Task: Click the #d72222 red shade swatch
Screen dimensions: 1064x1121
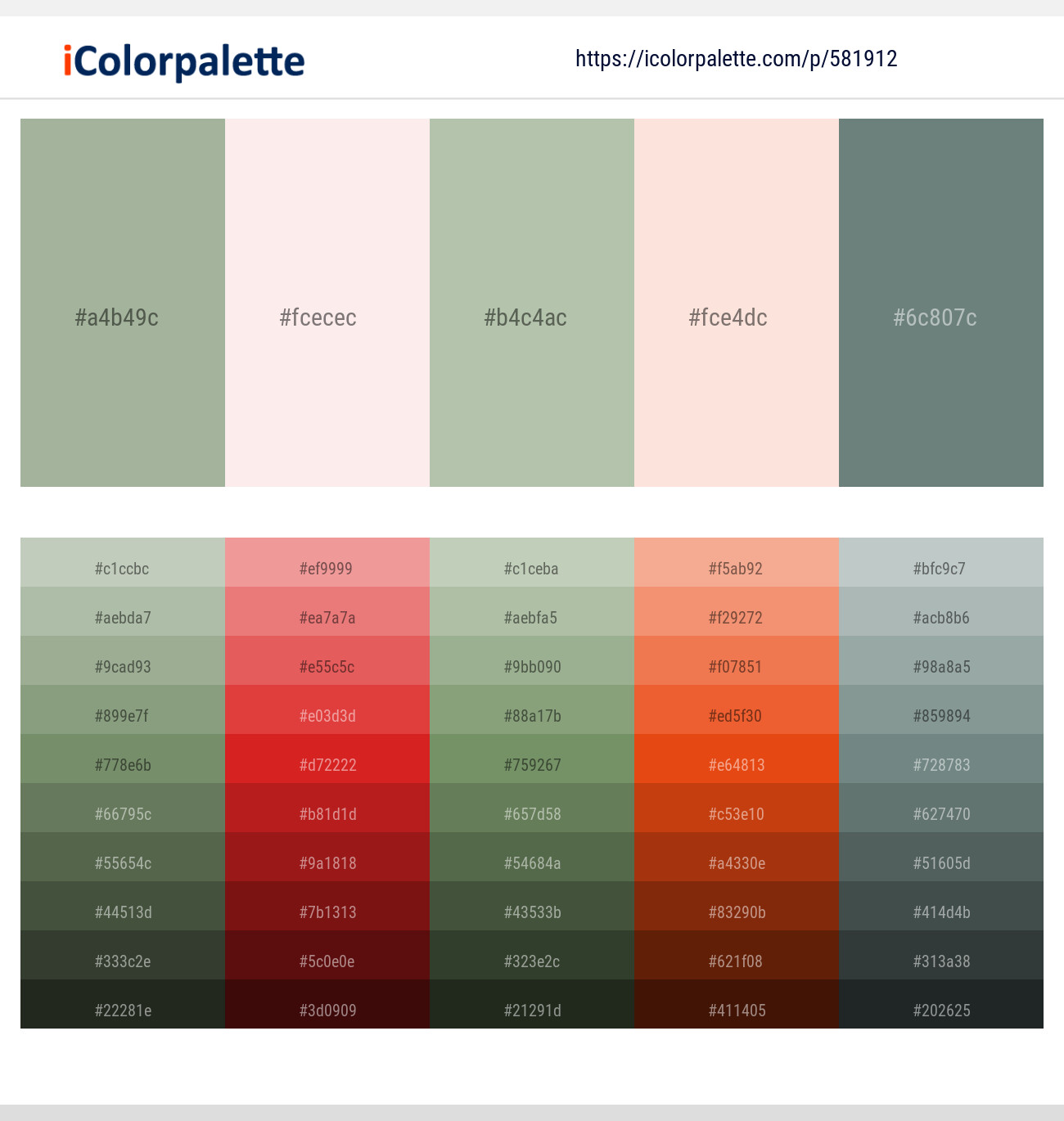Action: pos(327,764)
